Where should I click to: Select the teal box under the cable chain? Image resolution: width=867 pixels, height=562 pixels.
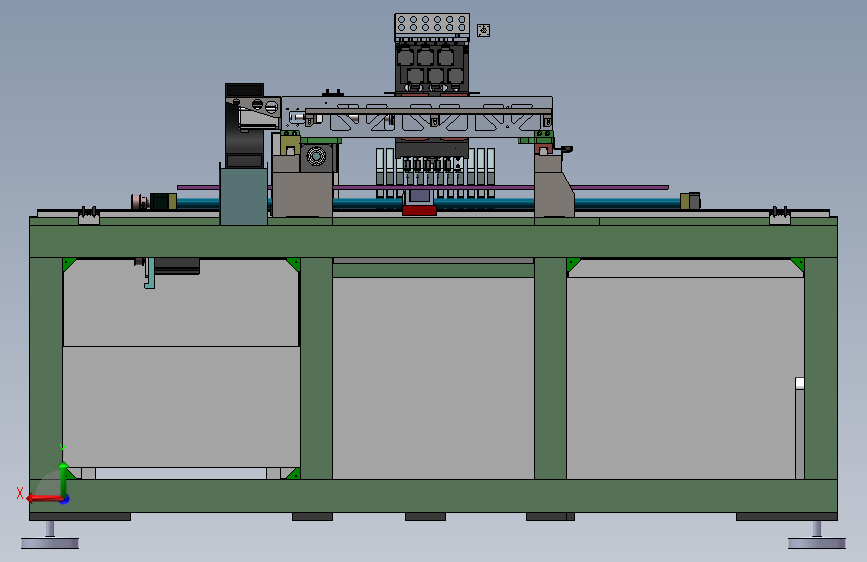tap(244, 196)
